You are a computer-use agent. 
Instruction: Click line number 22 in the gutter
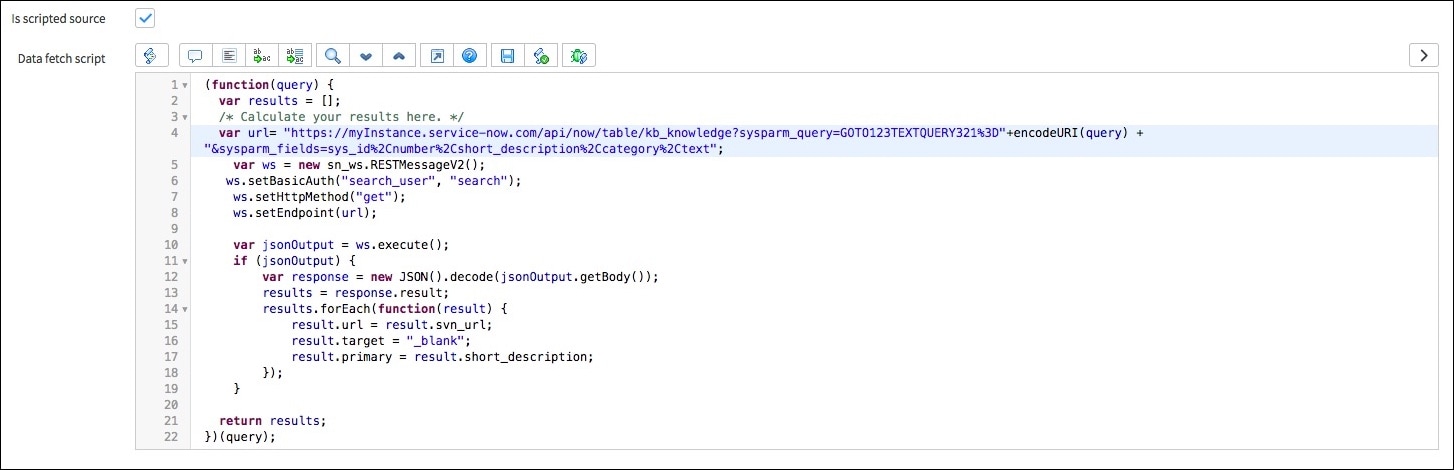coord(170,436)
